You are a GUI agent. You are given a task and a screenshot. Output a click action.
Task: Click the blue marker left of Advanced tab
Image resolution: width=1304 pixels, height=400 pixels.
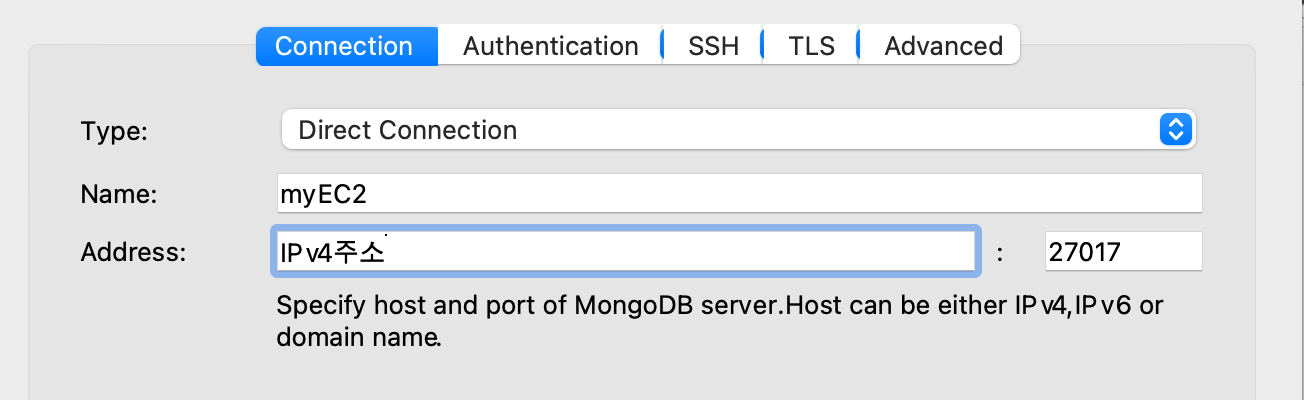pos(859,46)
